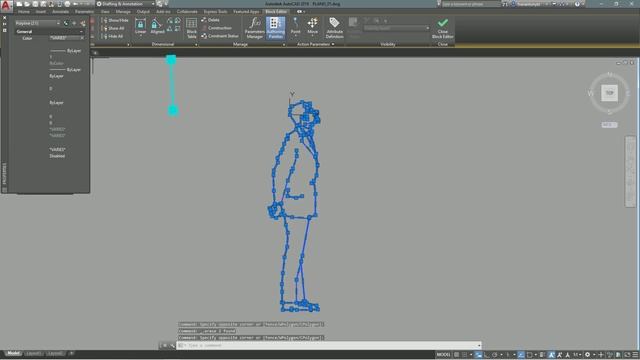Viewport: 640px width, 360px height.
Task: Click the MODEL space status button
Action: point(443,355)
